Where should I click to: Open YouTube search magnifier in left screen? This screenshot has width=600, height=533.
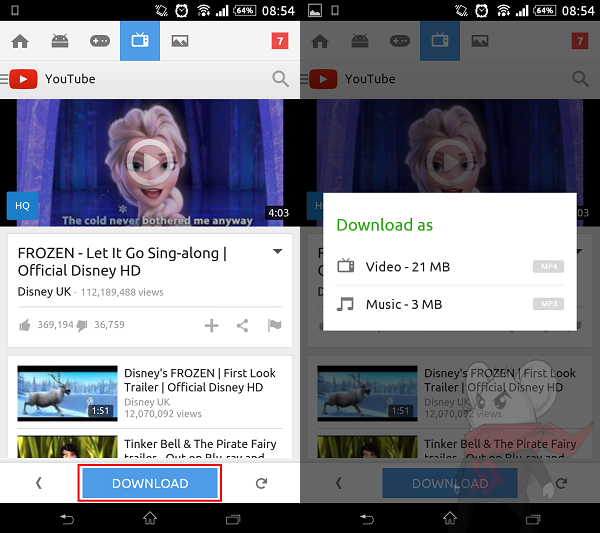pos(280,79)
